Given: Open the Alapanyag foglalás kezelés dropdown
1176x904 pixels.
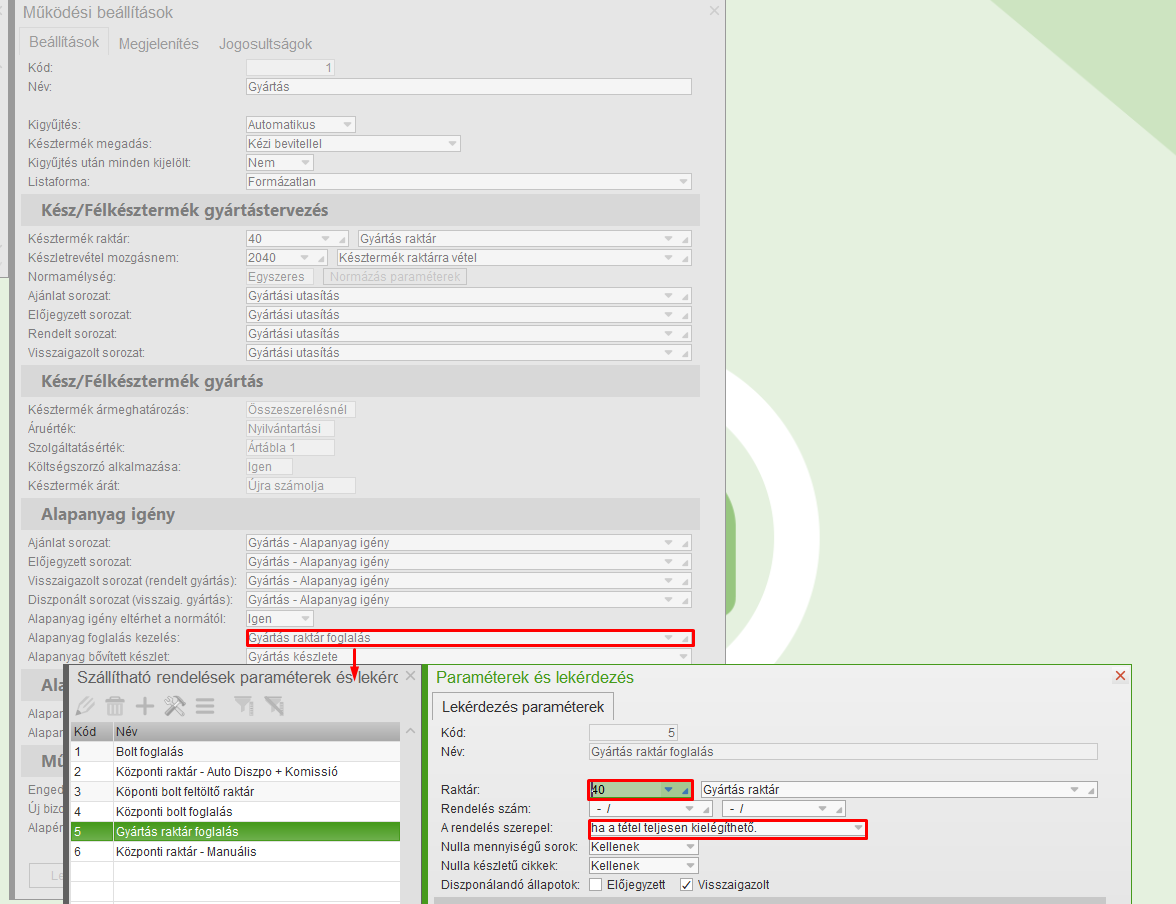Looking at the screenshot, I should [668, 638].
